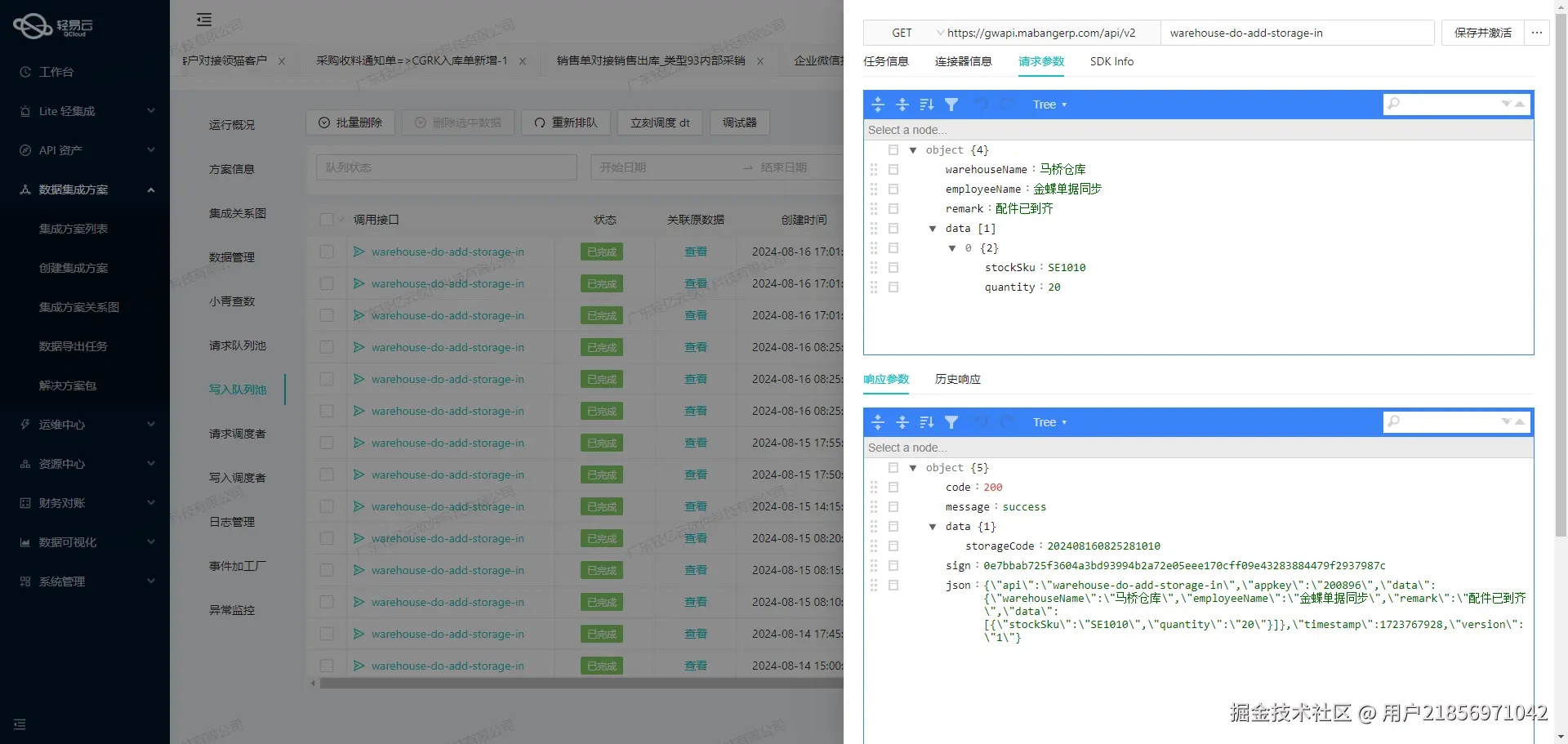Screen dimensions: 1568x744
Task: Click the 立刻调度 dt button
Action: (660, 123)
